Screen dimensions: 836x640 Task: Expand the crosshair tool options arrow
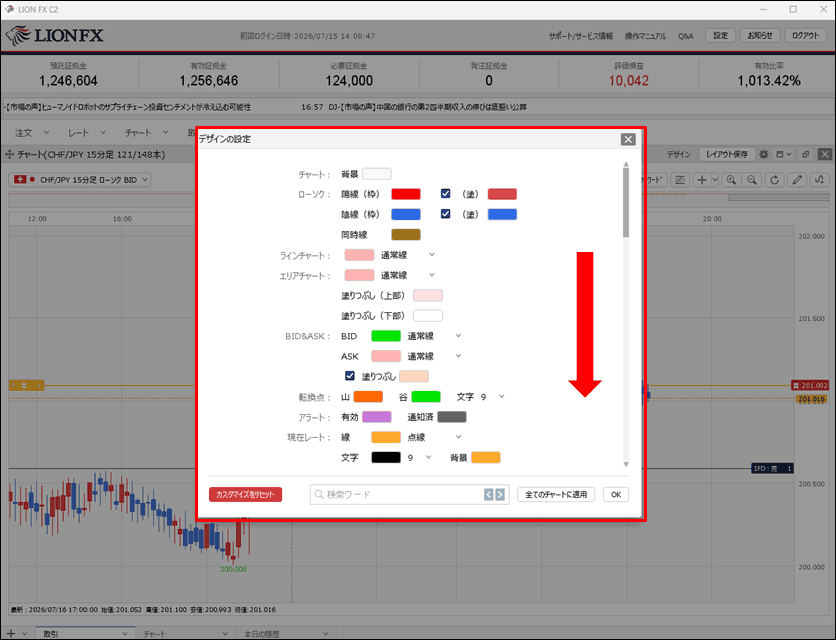tap(715, 180)
